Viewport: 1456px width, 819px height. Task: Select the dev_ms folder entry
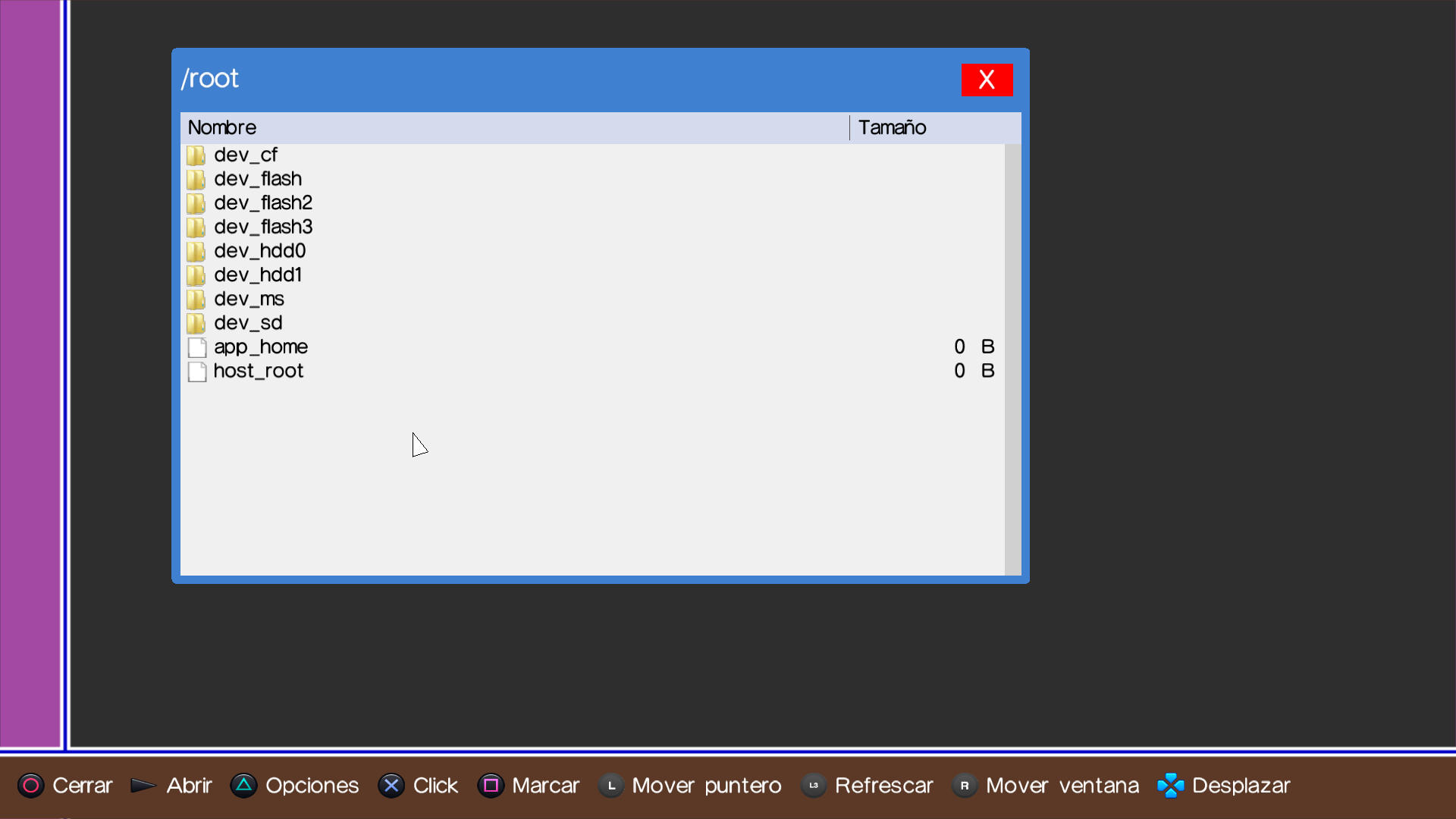click(x=249, y=300)
